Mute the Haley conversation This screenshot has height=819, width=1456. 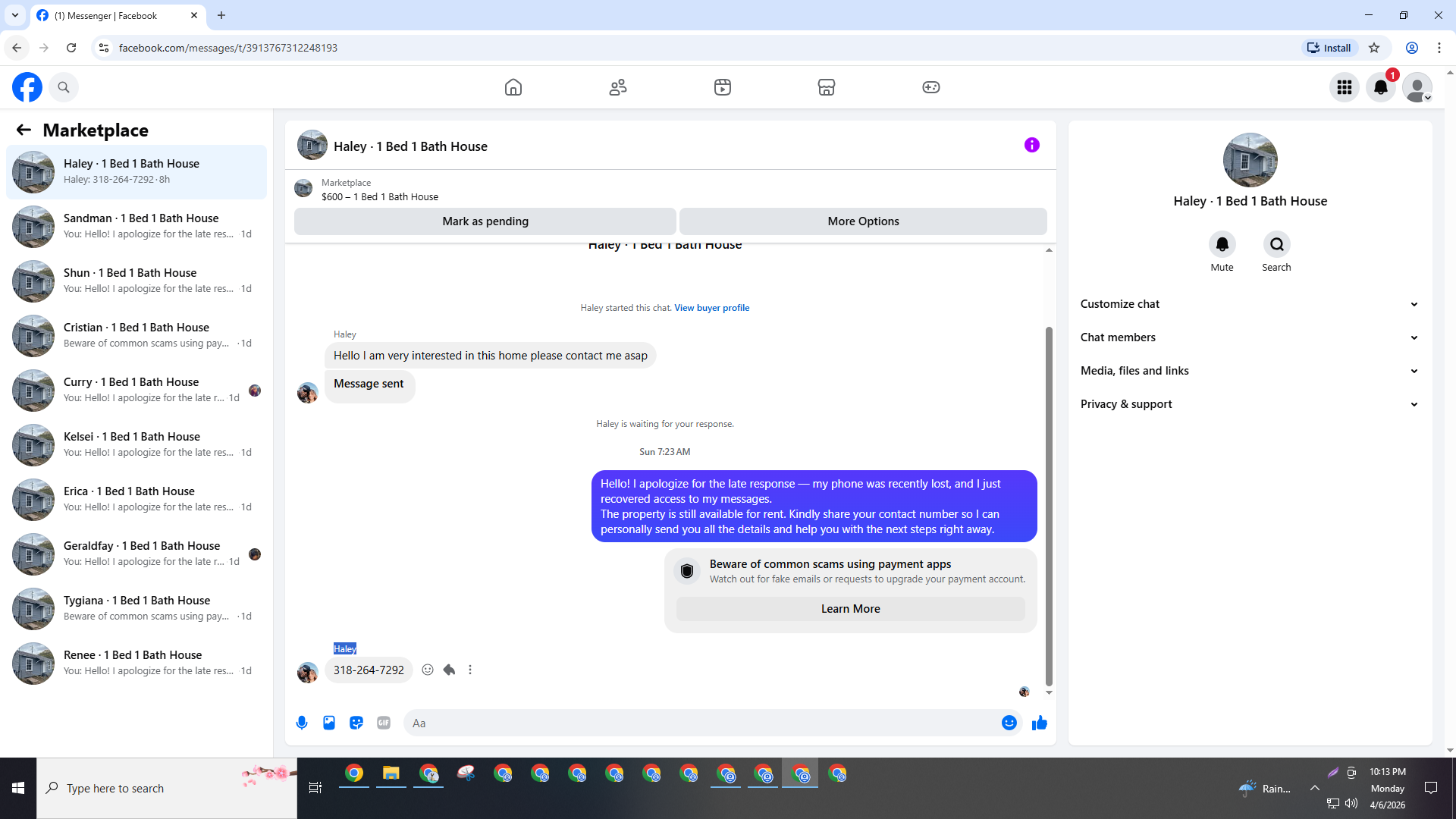click(1222, 244)
